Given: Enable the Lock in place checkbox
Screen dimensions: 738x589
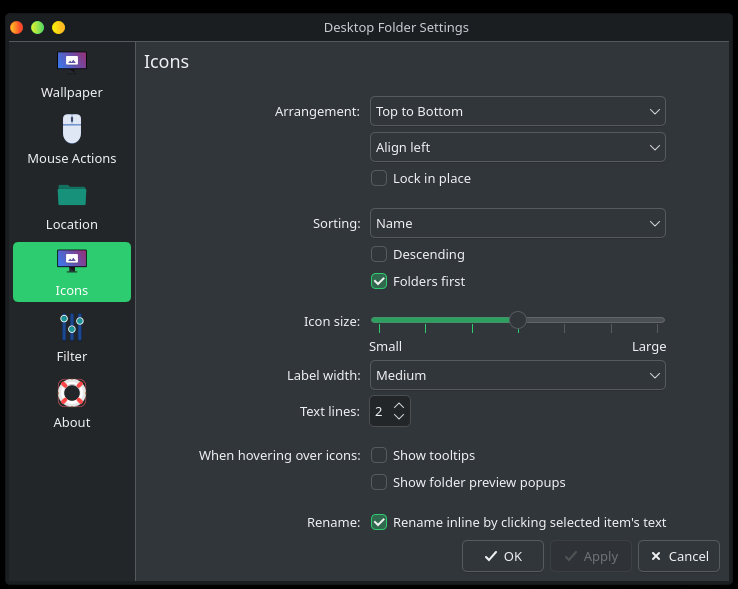Looking at the screenshot, I should [379, 178].
